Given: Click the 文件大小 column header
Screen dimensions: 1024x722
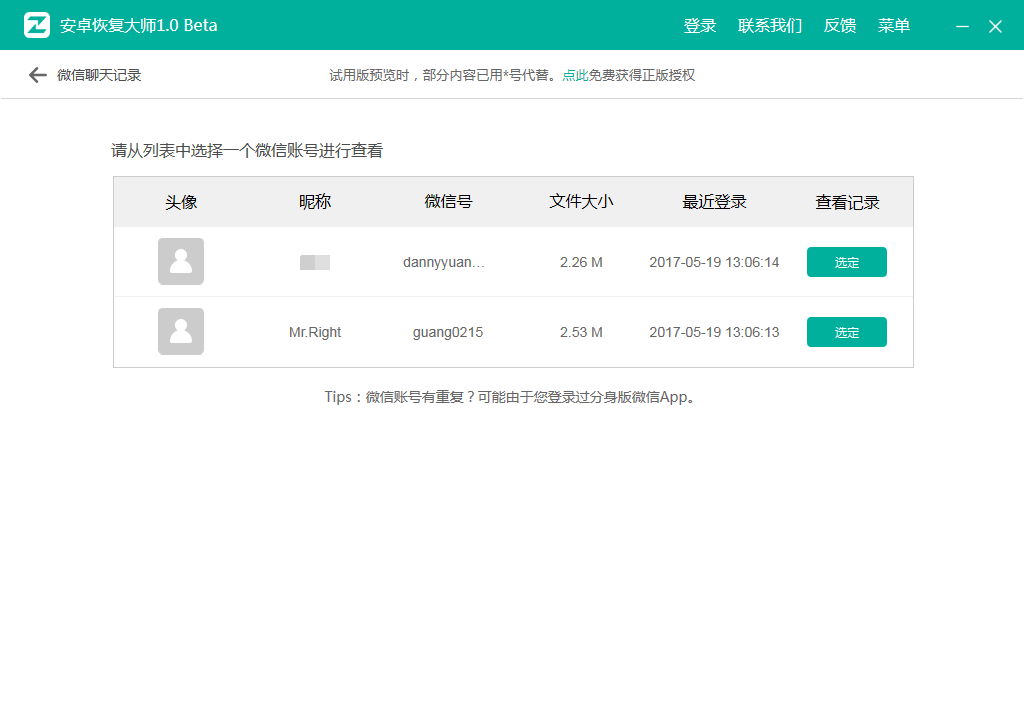Looking at the screenshot, I should (x=581, y=201).
